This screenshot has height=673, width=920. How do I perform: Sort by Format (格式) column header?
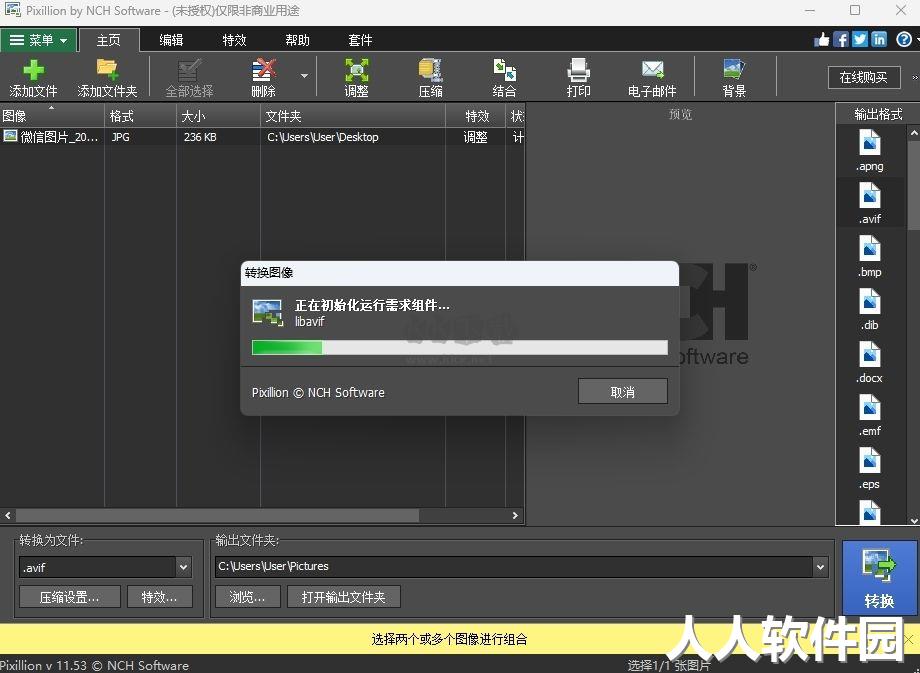click(140, 116)
